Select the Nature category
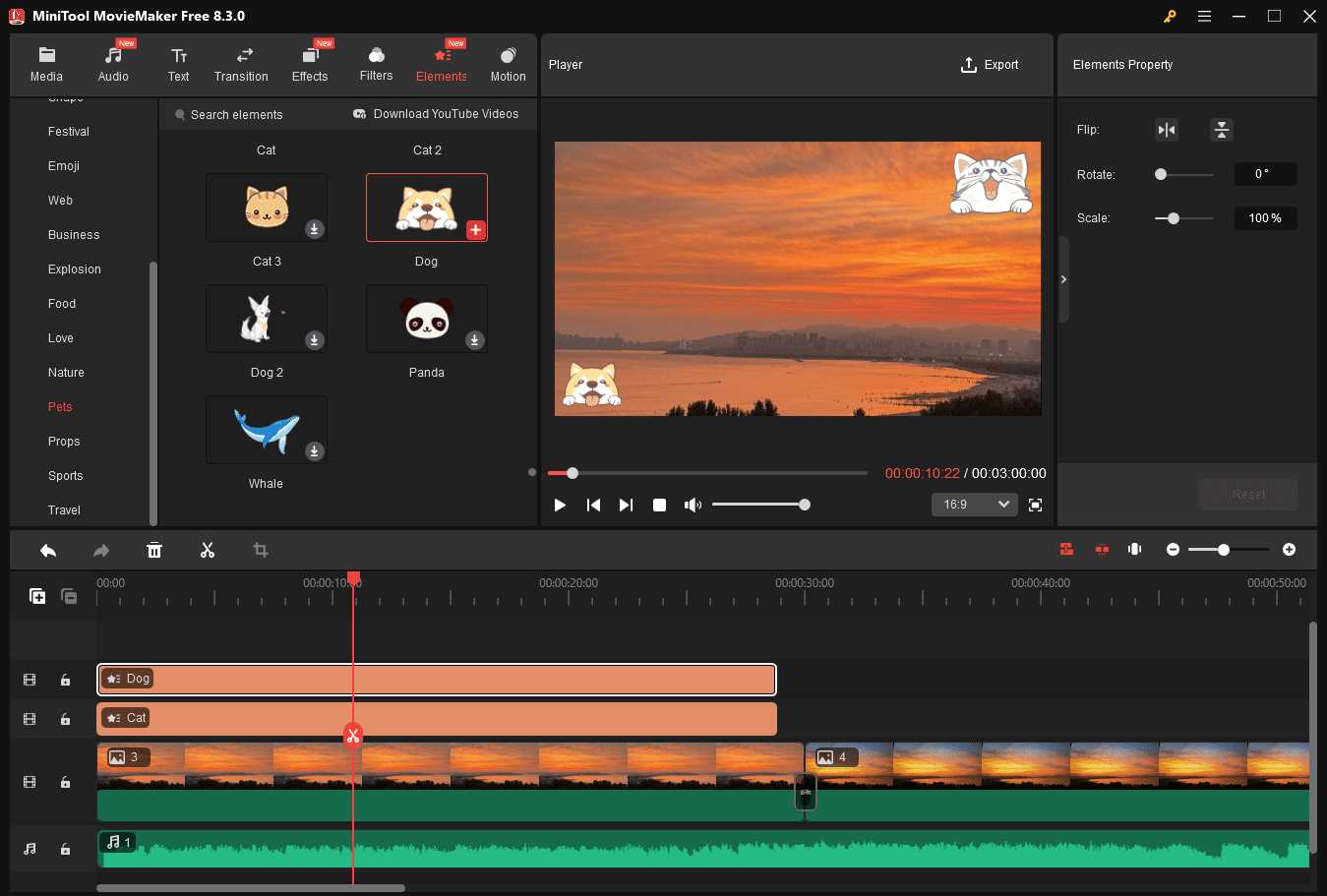 pyautogui.click(x=66, y=373)
